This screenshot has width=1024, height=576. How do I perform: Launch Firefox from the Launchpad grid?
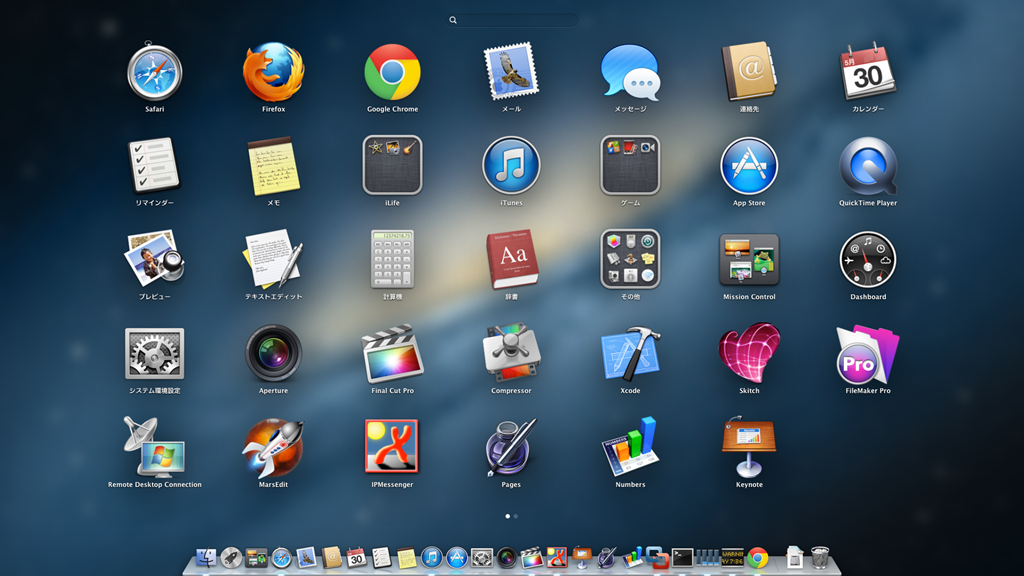[x=273, y=72]
